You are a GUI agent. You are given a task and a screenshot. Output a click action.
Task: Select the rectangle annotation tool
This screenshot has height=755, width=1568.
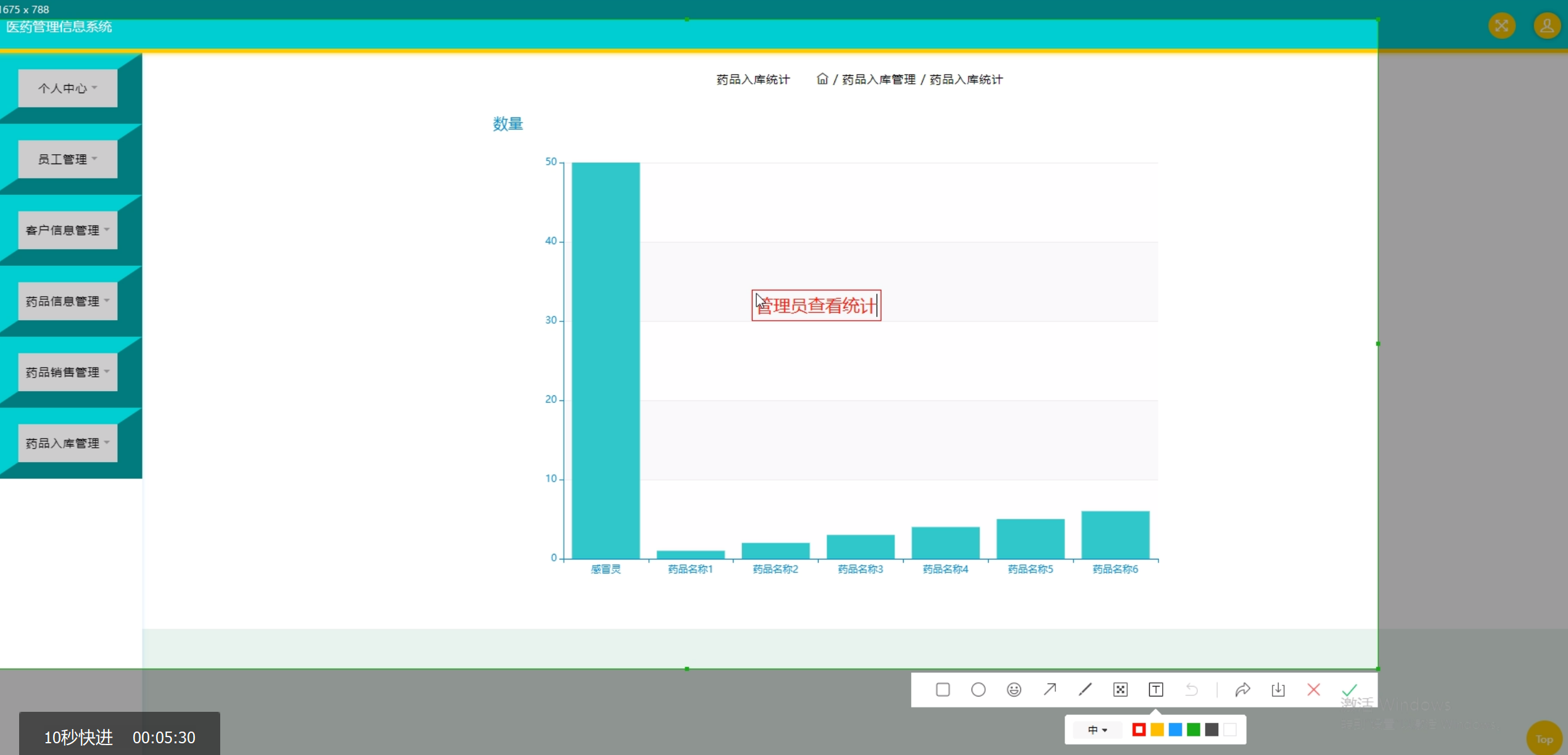(943, 690)
